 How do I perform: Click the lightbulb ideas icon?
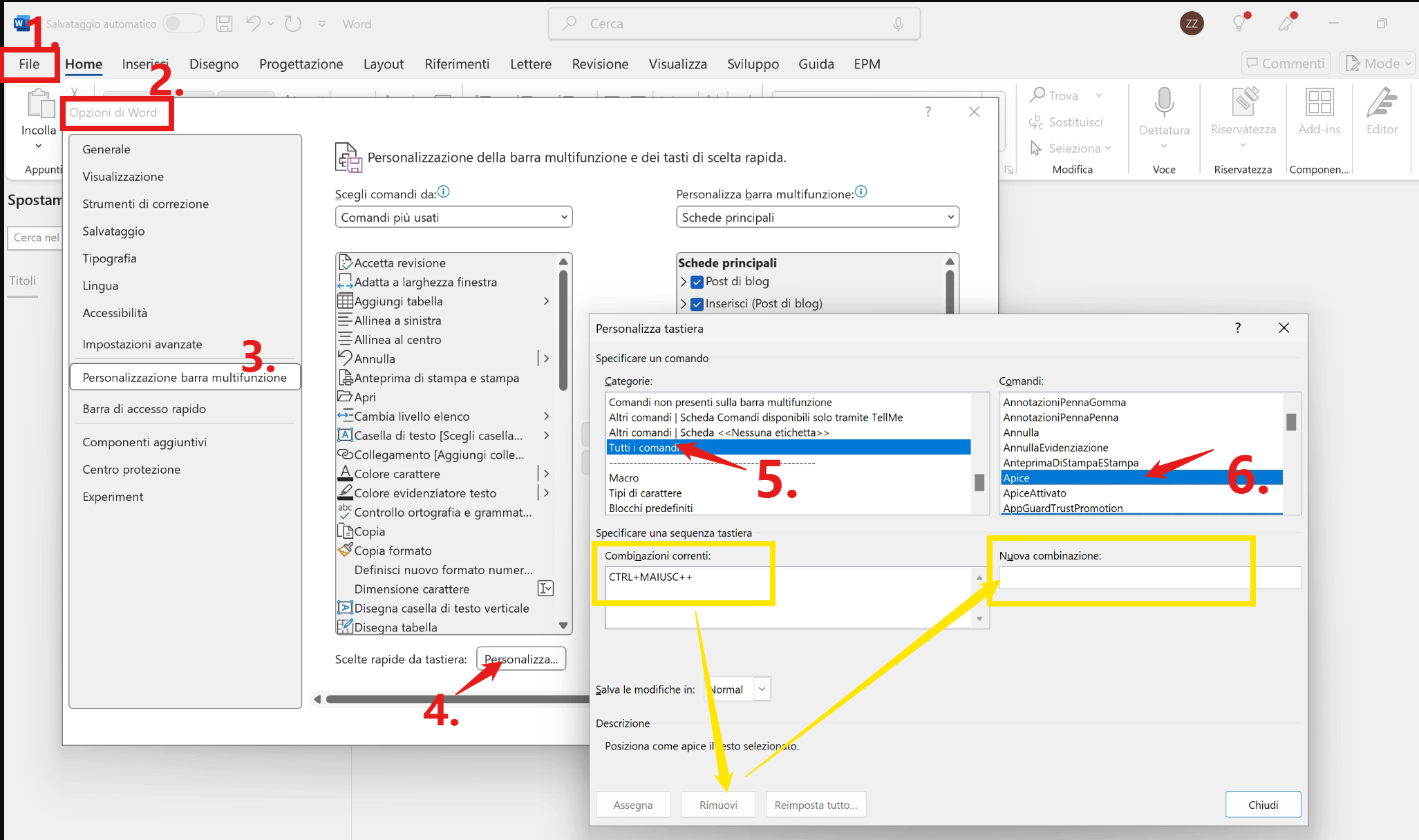tap(1240, 23)
